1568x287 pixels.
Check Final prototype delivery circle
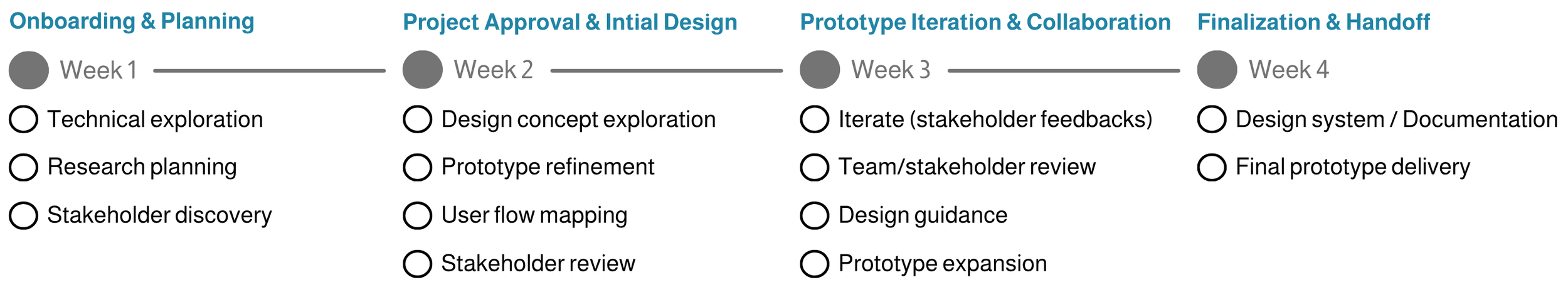[1212, 167]
